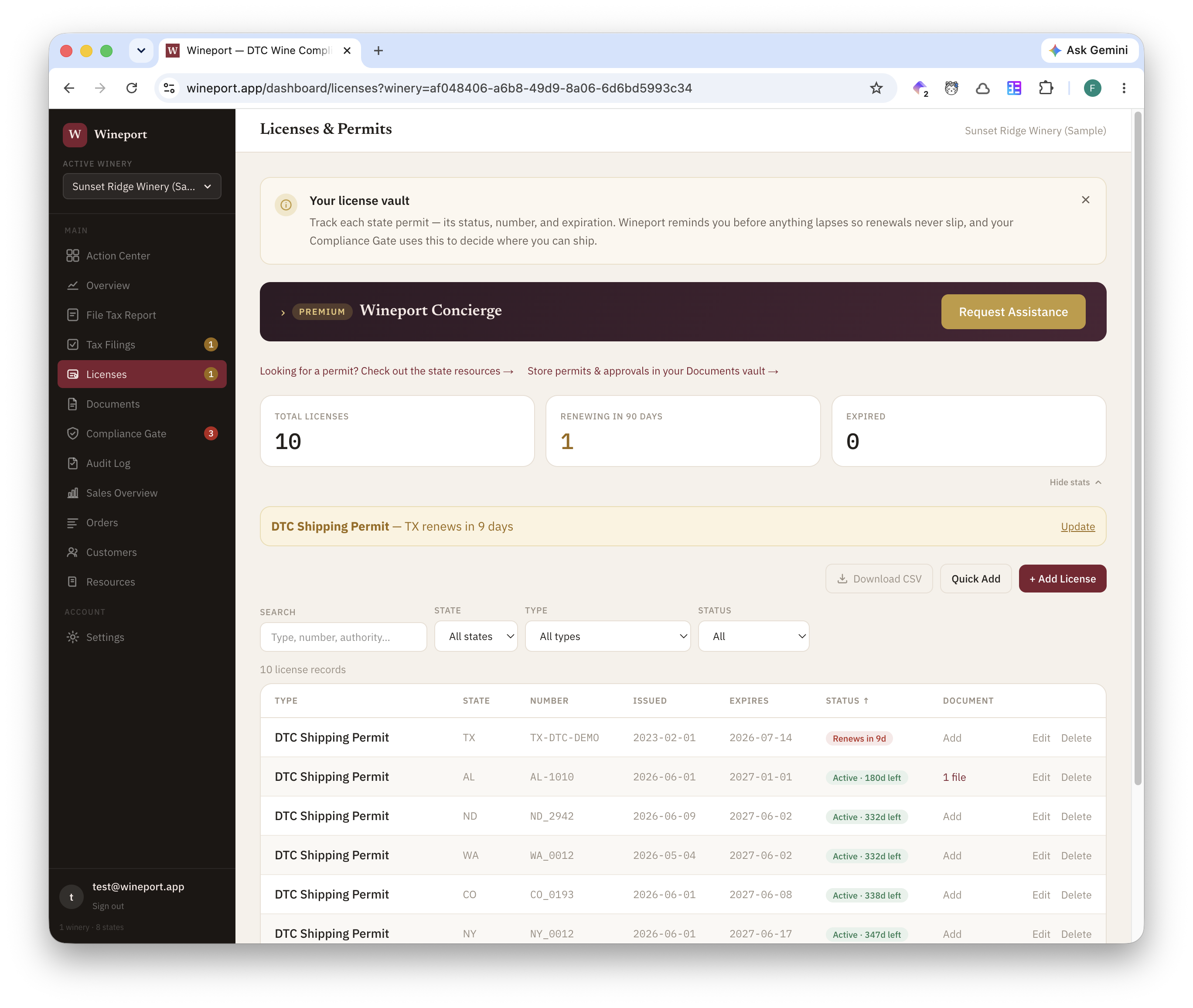Click the browser forward arrow
Screen dimensions: 1193x1008
pyautogui.click(x=100, y=88)
